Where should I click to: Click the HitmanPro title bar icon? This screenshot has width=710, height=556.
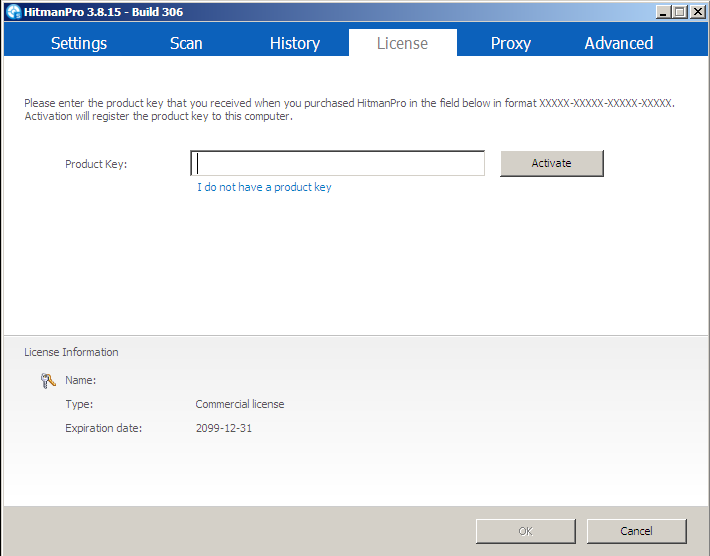[14, 12]
